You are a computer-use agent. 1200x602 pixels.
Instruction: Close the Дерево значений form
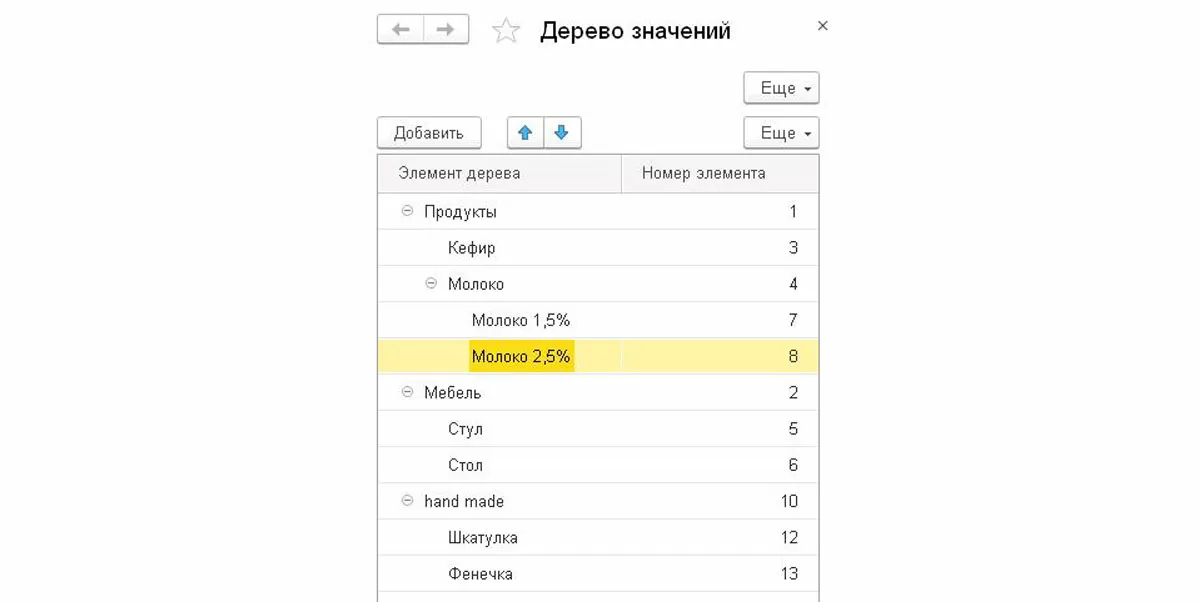(x=823, y=26)
